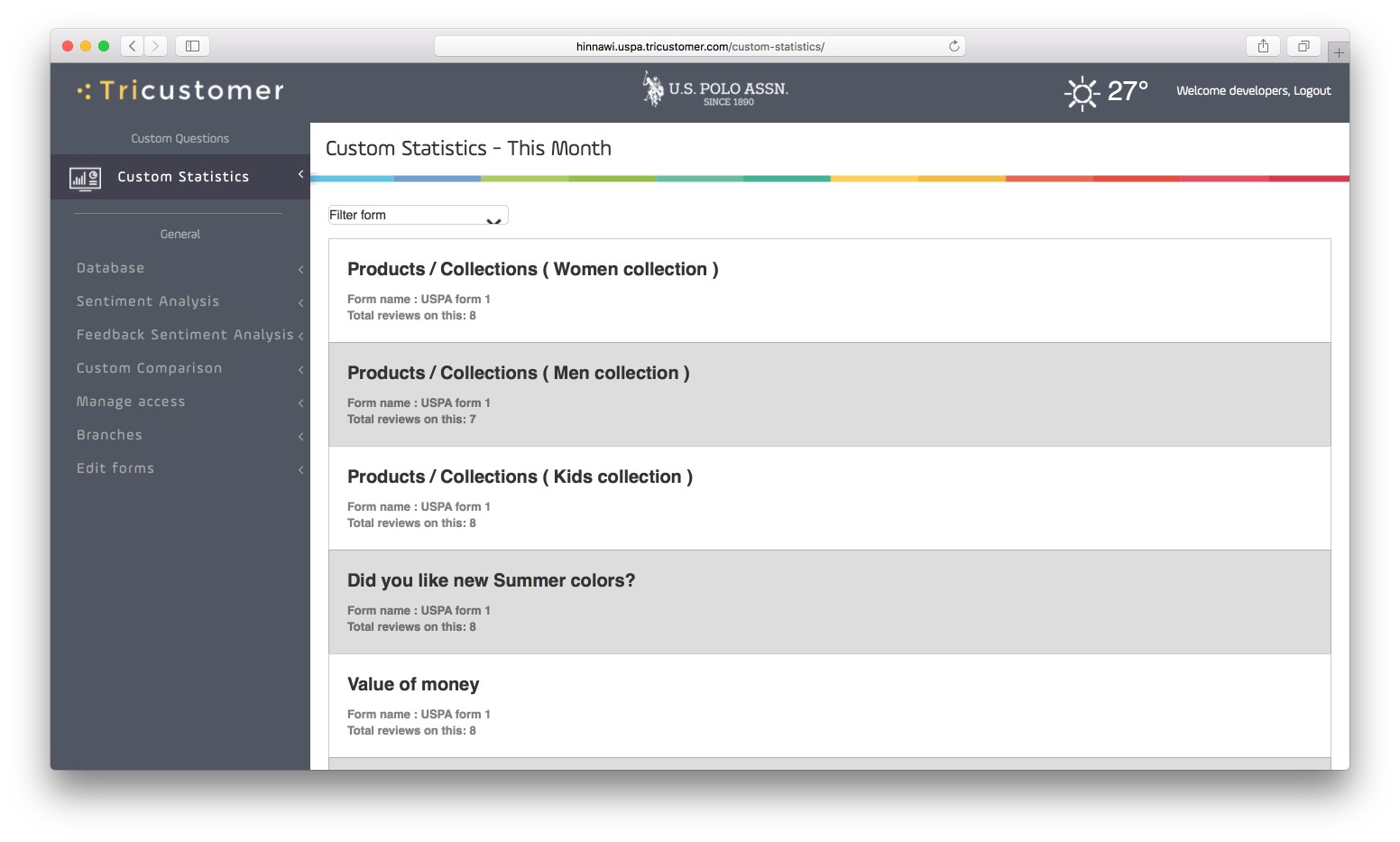Open a new tab with plus button

click(x=1339, y=52)
